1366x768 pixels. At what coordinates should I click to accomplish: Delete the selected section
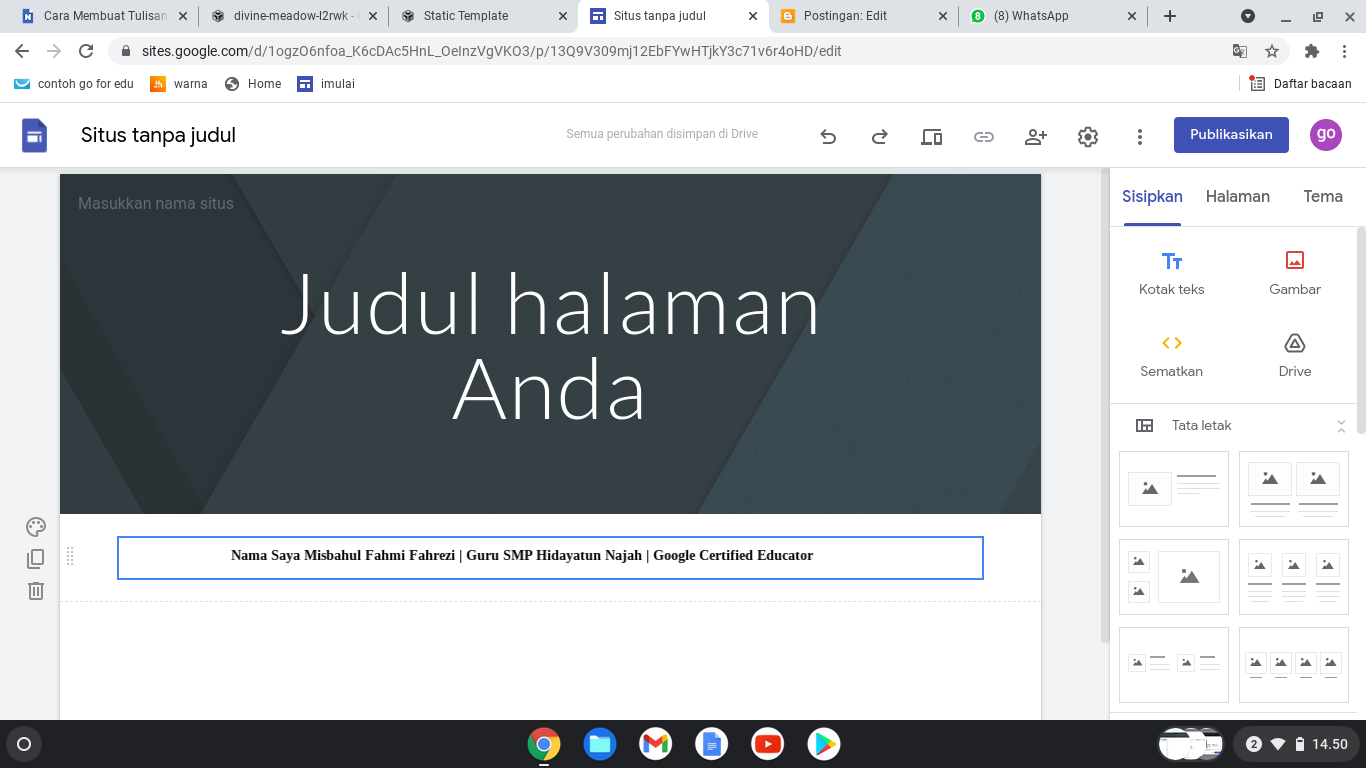(36, 591)
